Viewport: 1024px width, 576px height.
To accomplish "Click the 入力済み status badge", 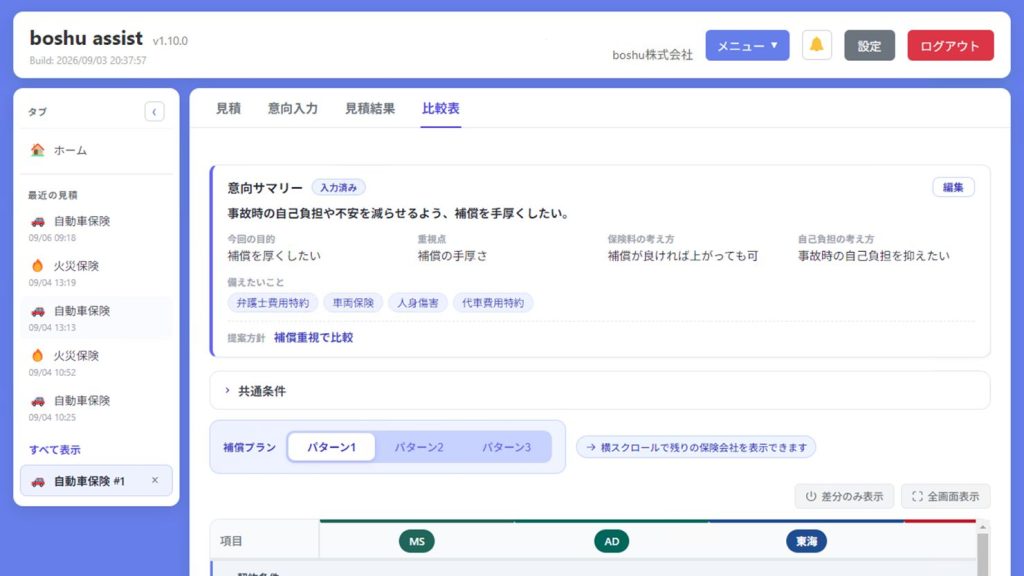I will tap(338, 187).
